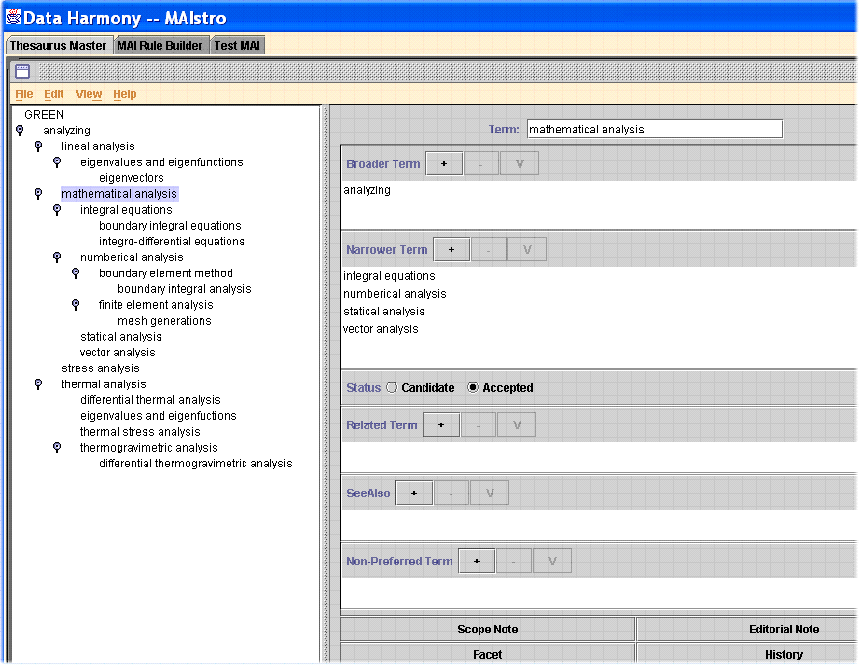This screenshot has width=860, height=666.
Task: Add a SeeAlso reference via its + icon
Action: tap(414, 492)
